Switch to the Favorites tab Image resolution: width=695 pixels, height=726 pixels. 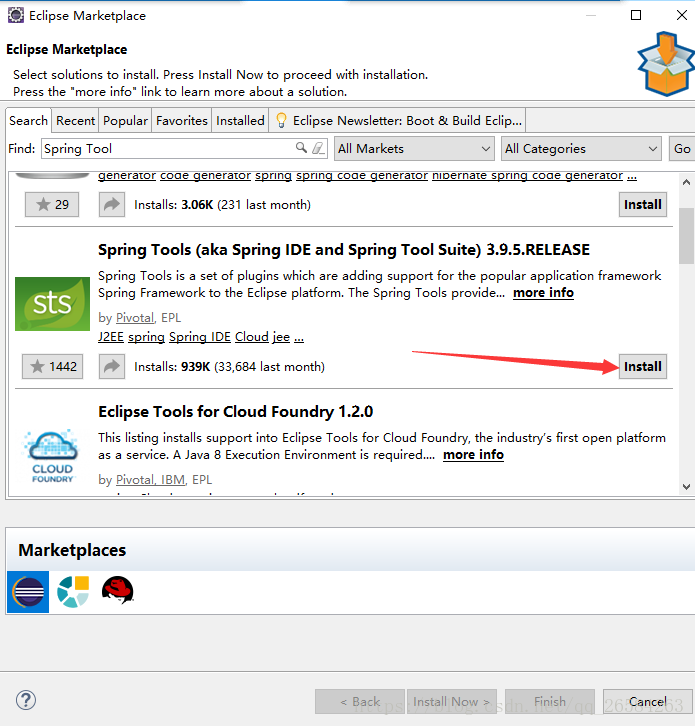[x=182, y=121]
